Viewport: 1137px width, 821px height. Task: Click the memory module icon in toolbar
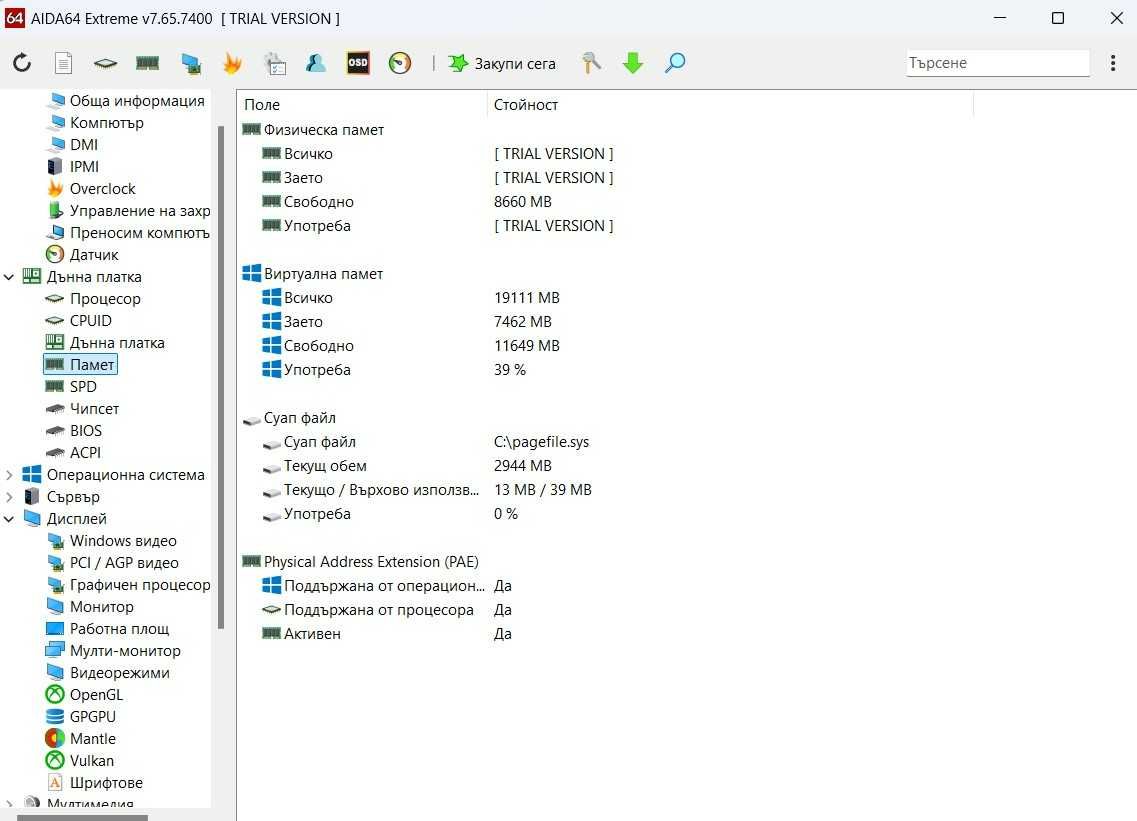click(x=147, y=63)
